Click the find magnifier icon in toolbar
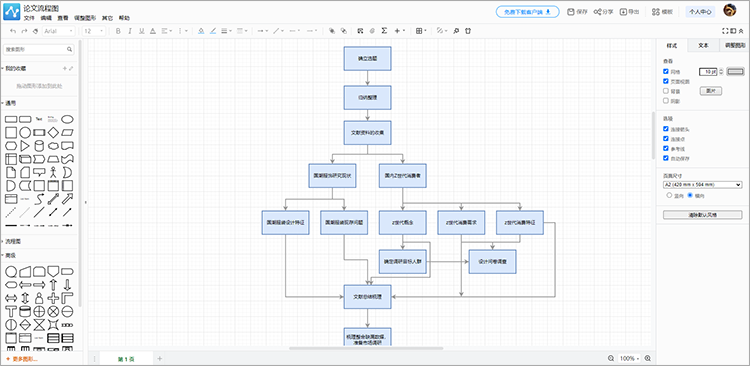Screen dimensions: 750x366 pos(456,31)
